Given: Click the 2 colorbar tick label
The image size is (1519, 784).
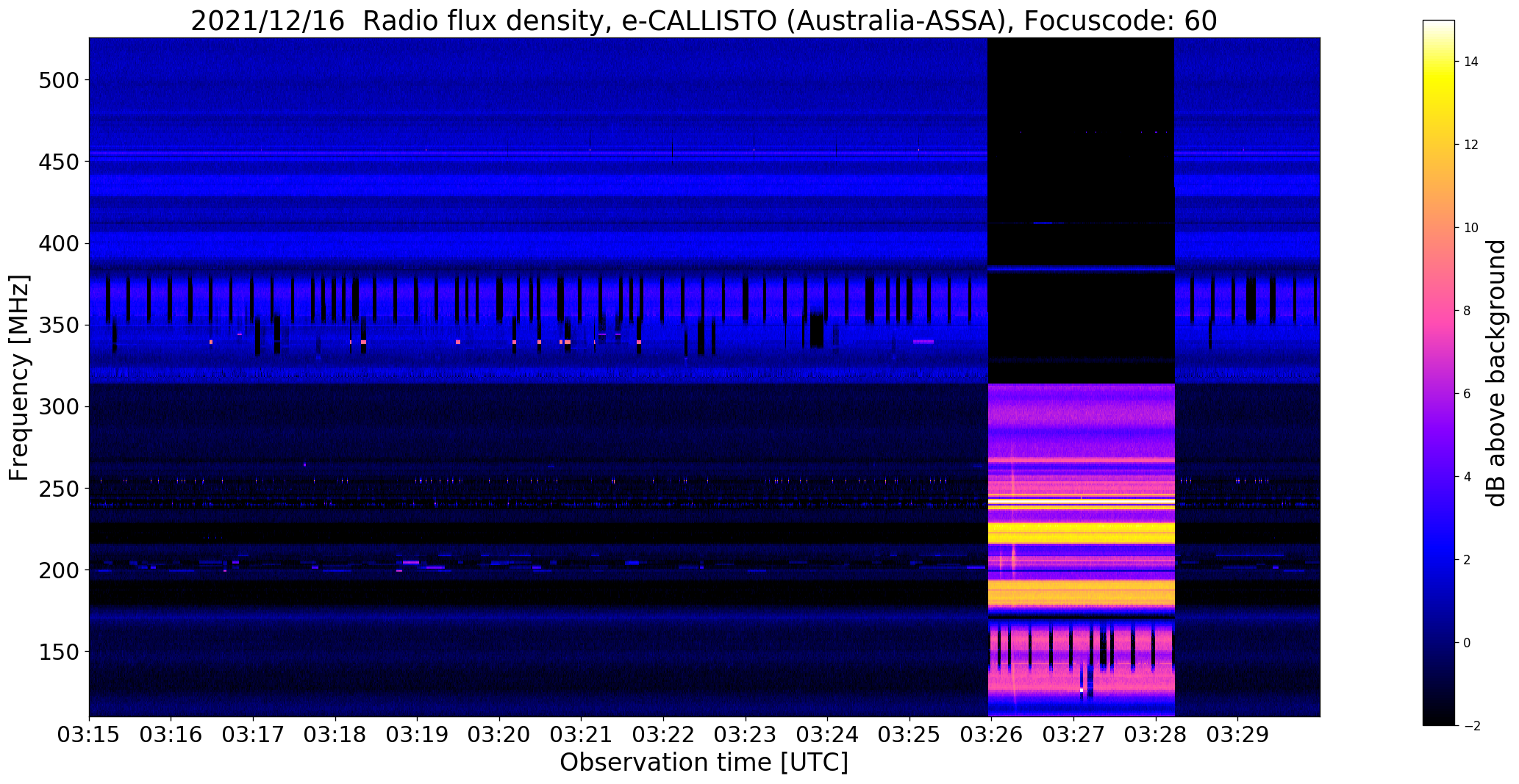Looking at the screenshot, I should tap(1468, 560).
